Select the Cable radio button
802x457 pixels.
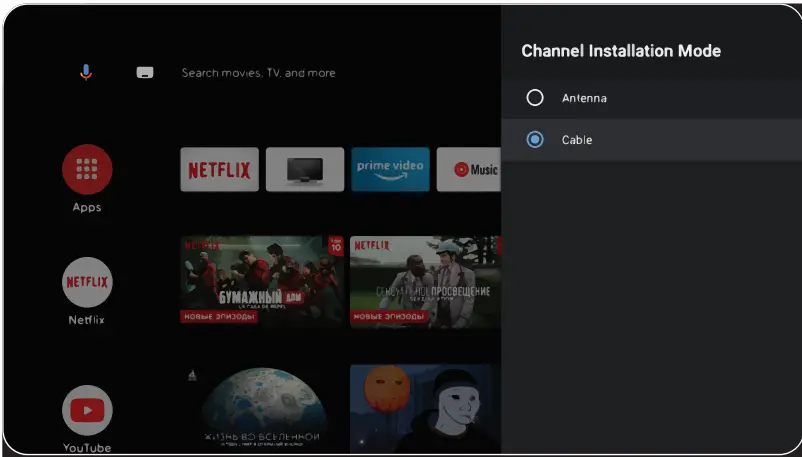coord(534,139)
